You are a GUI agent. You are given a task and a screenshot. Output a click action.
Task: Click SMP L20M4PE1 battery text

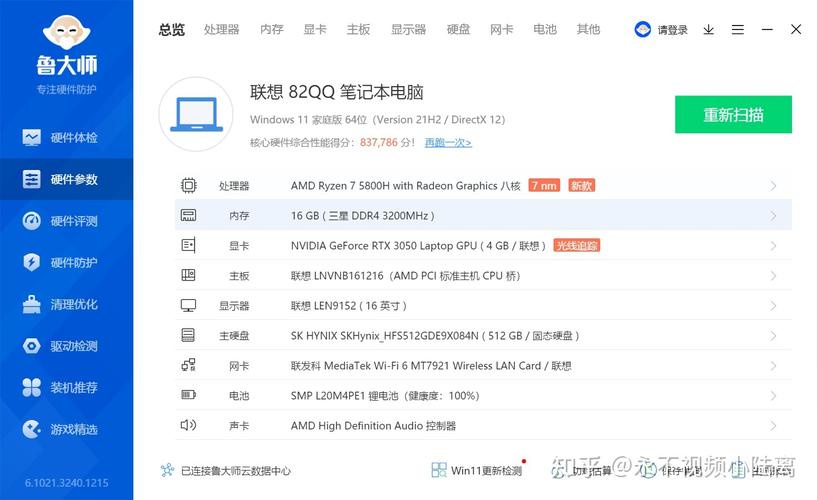[x=385, y=396]
